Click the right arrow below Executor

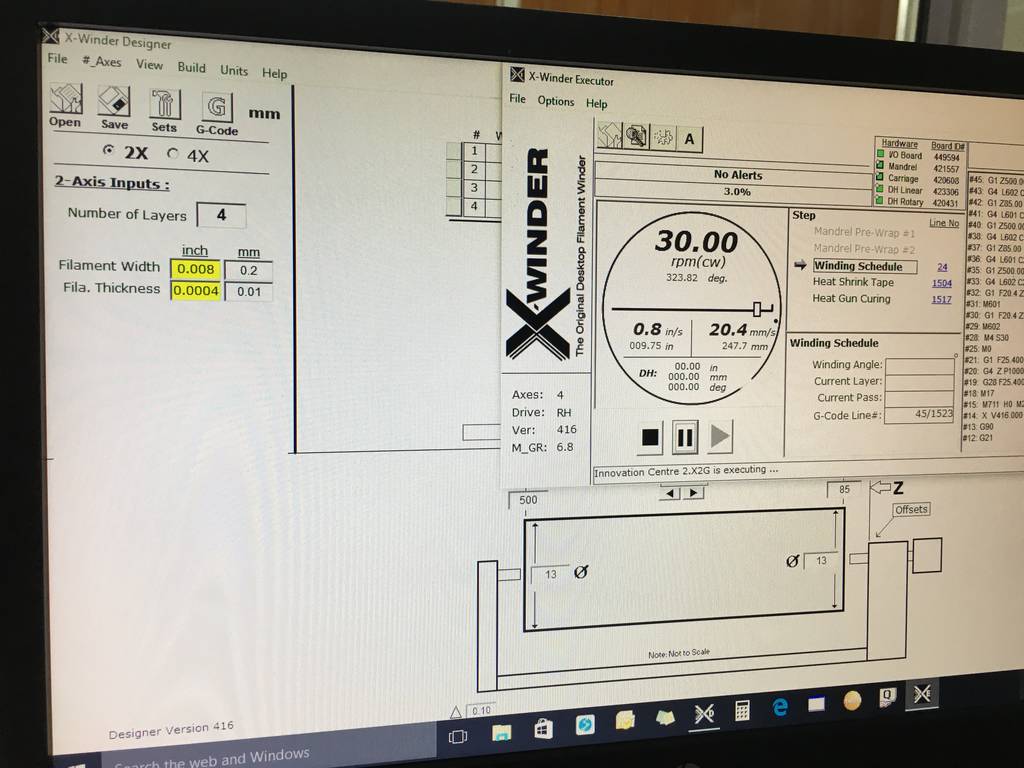click(693, 492)
